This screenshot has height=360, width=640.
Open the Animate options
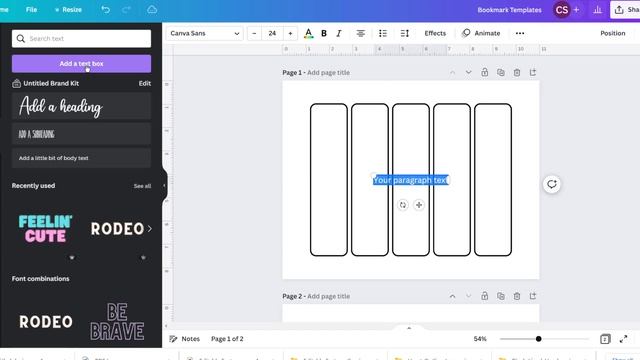click(x=481, y=33)
